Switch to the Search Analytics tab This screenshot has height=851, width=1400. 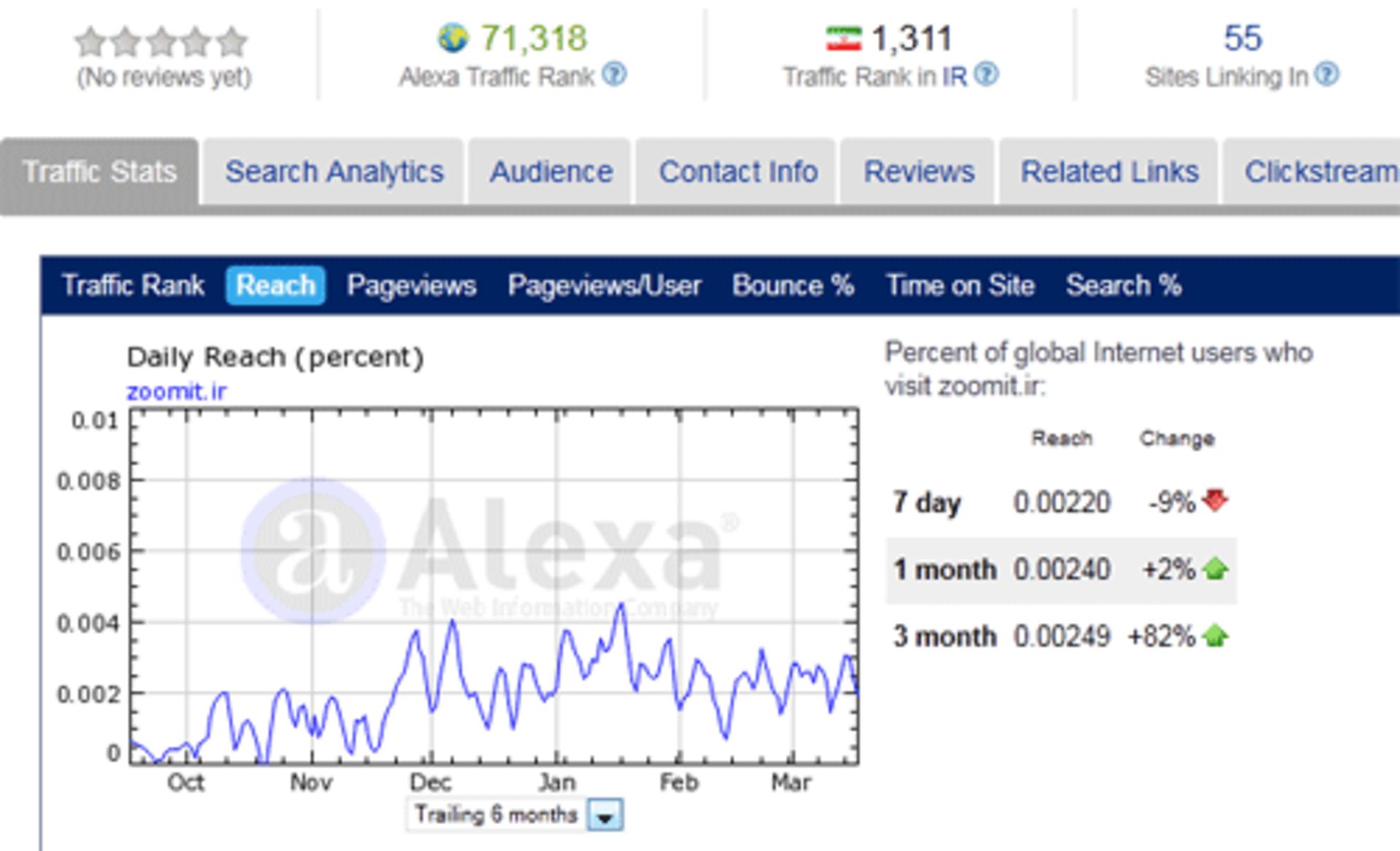click(334, 172)
